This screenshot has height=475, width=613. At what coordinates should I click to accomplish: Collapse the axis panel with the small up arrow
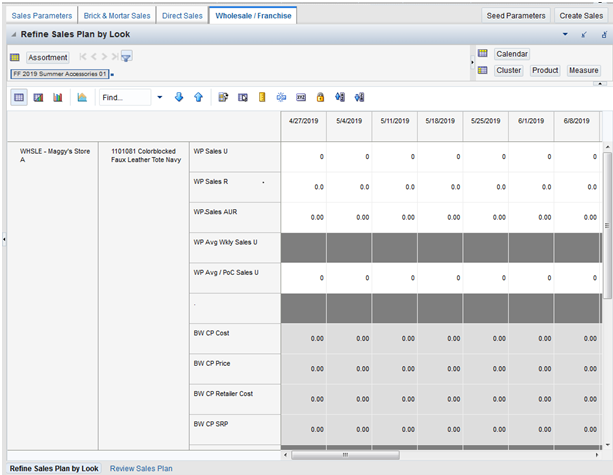tap(600, 84)
